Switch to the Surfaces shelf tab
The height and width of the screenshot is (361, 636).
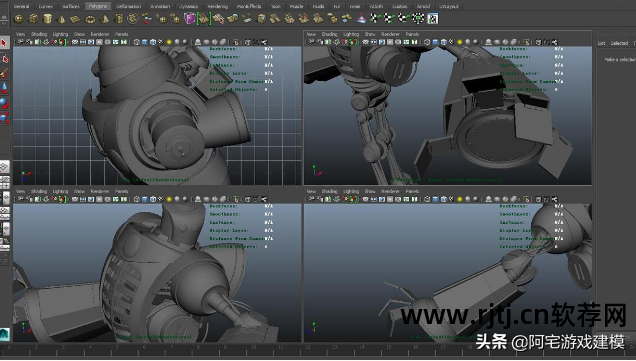[71, 6]
